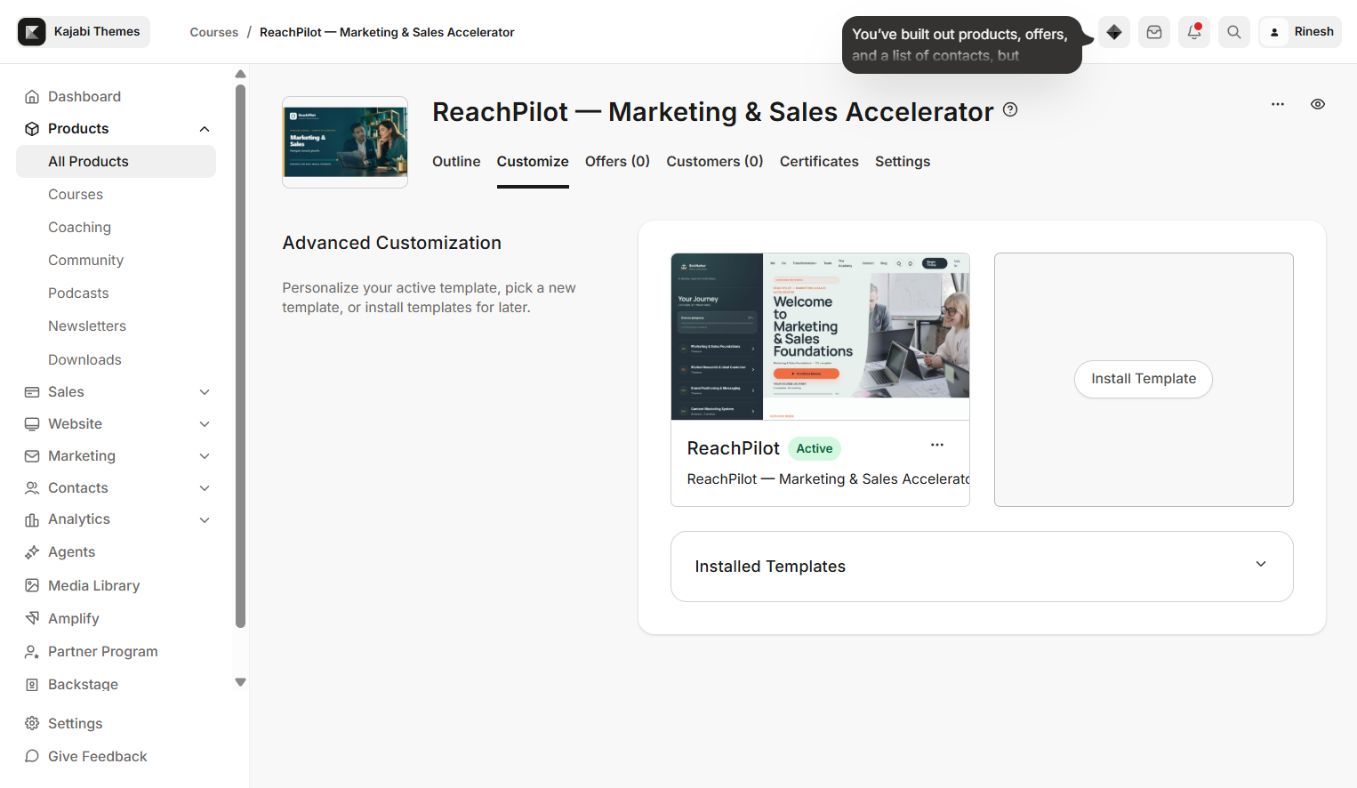Go to Courses breadcrumb link

click(x=214, y=32)
